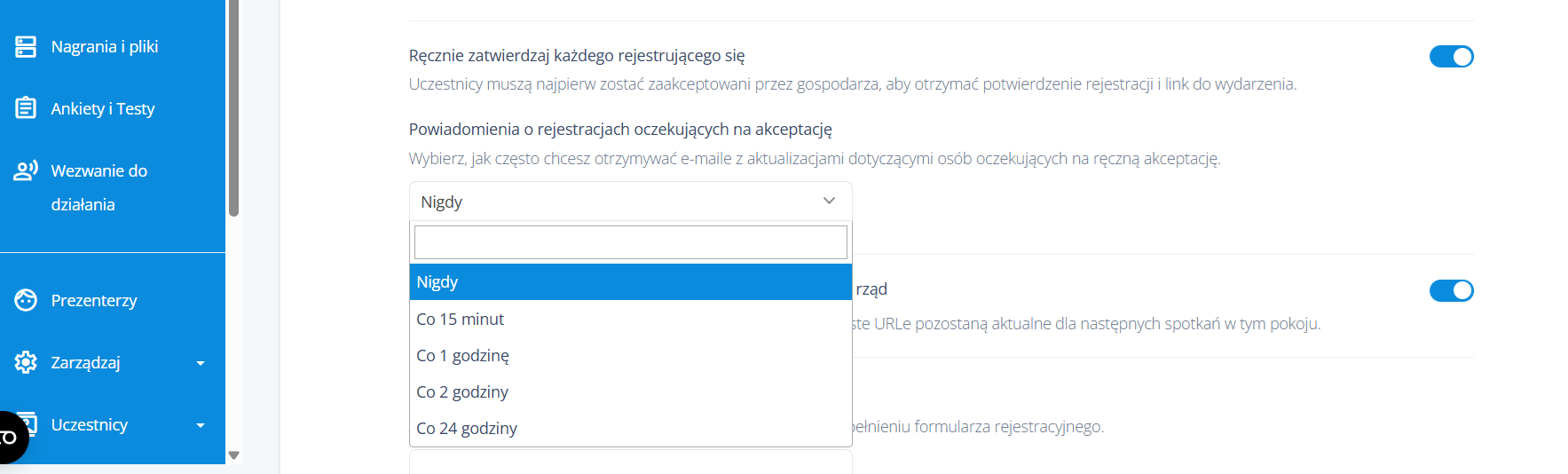Expand the Zarządzaj submenu arrow
This screenshot has height=474, width=1568.
(x=201, y=363)
